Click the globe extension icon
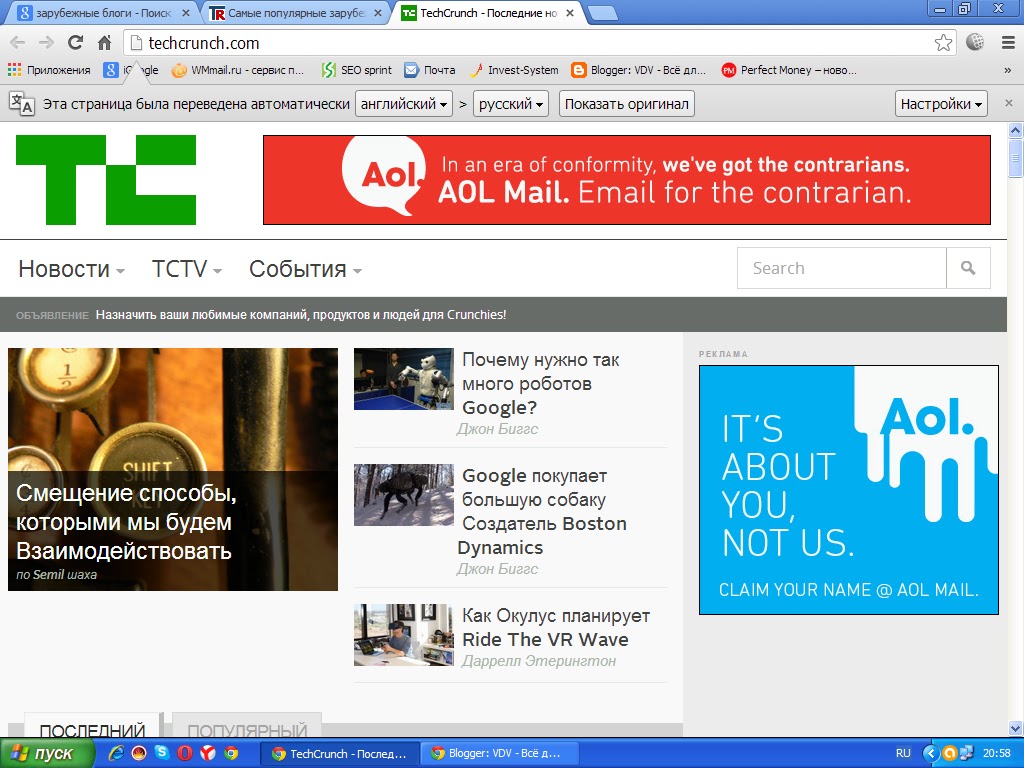Image resolution: width=1024 pixels, height=768 pixels. pyautogui.click(x=975, y=42)
